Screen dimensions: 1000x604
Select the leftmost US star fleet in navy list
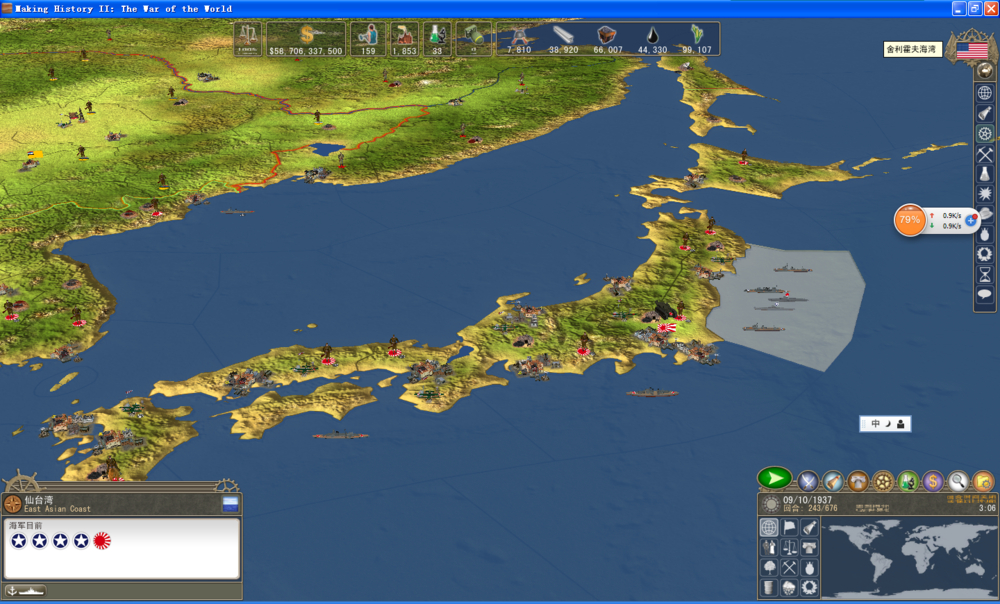[19, 541]
